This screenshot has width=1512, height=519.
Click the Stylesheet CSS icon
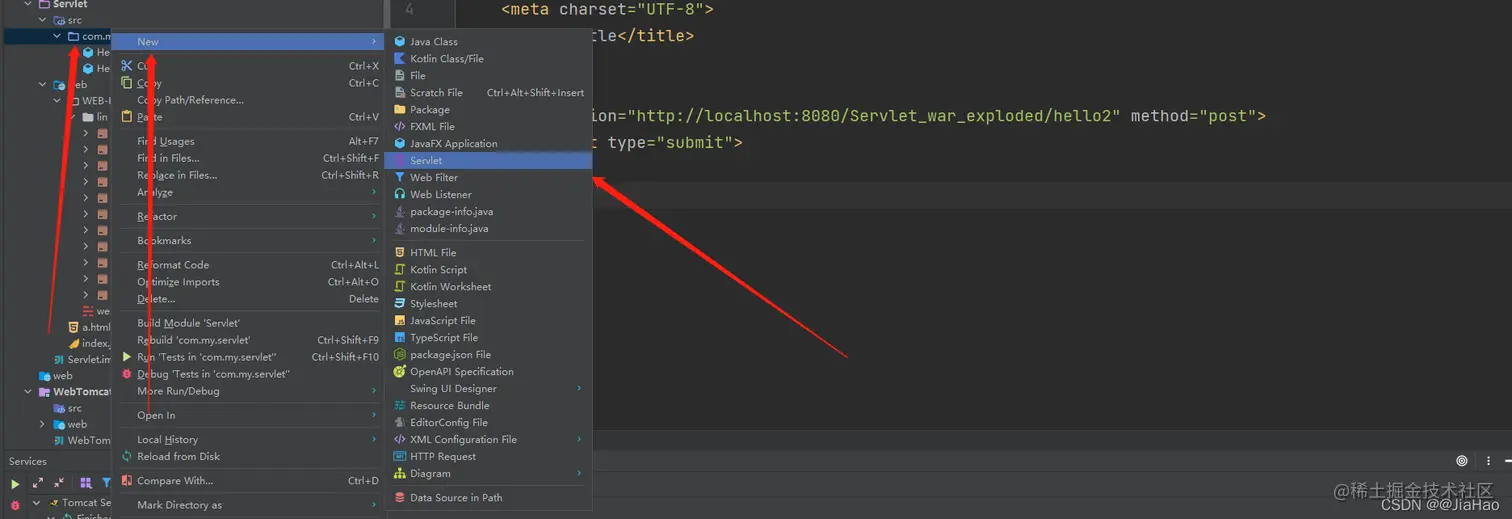(x=400, y=304)
